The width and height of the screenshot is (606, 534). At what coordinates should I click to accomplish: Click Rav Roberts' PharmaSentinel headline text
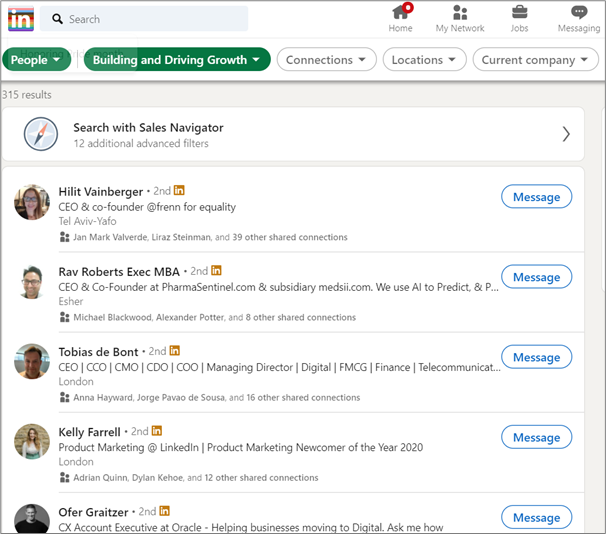(279, 287)
